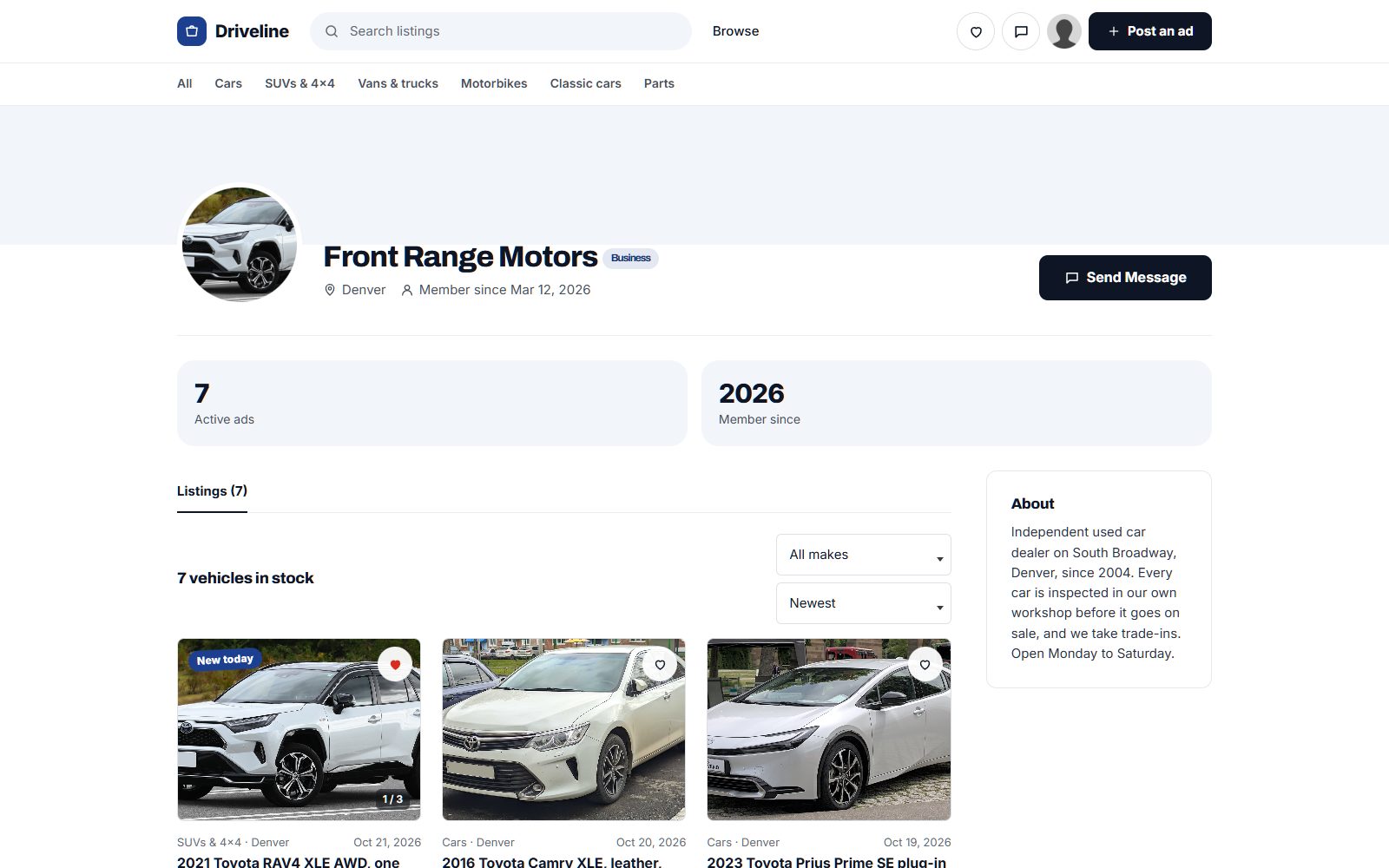Select the All category tab

coord(185,83)
